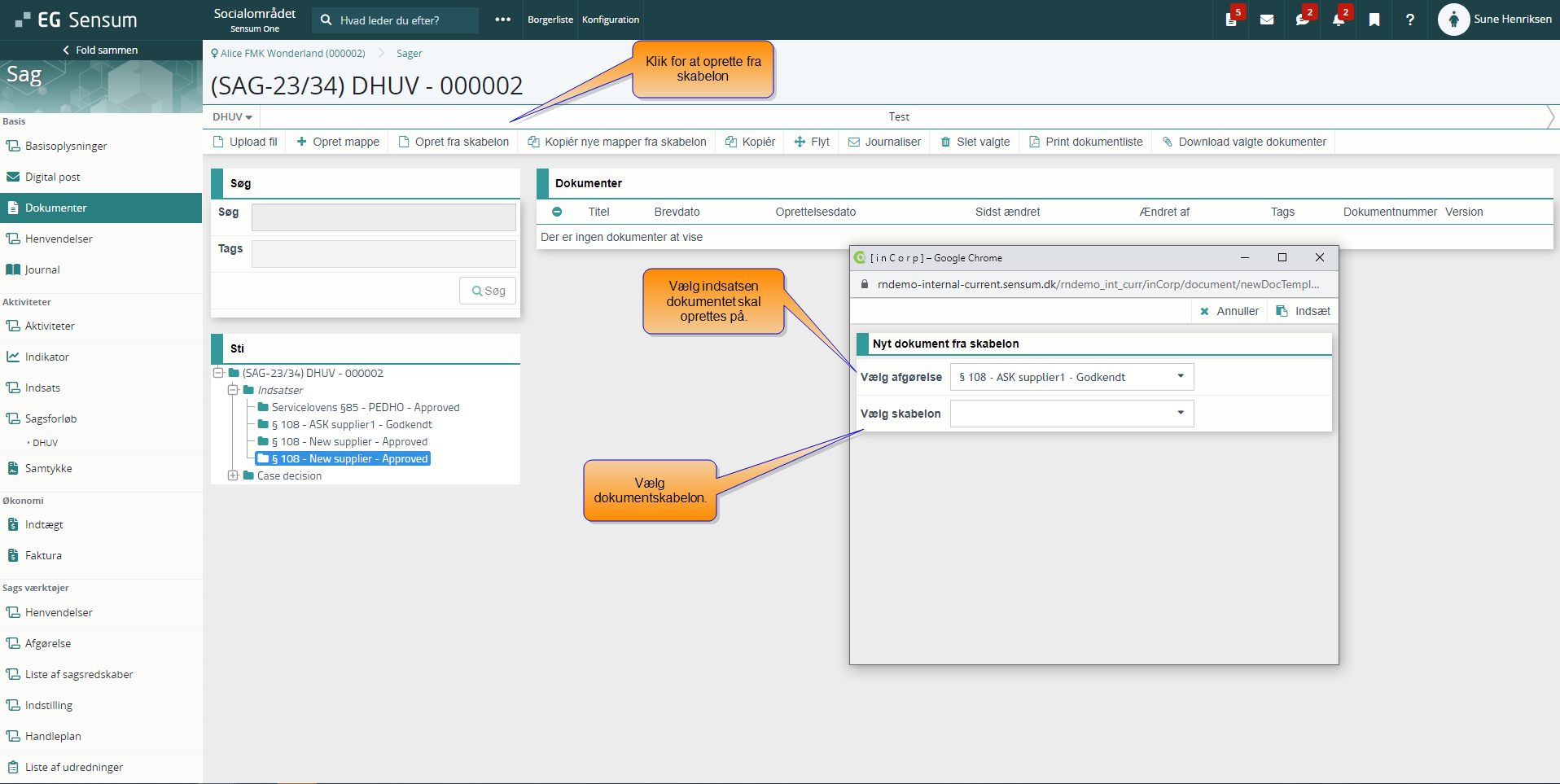Toggle select-all circle in Dokumenter header
Image resolution: width=1560 pixels, height=784 pixels.
point(557,212)
